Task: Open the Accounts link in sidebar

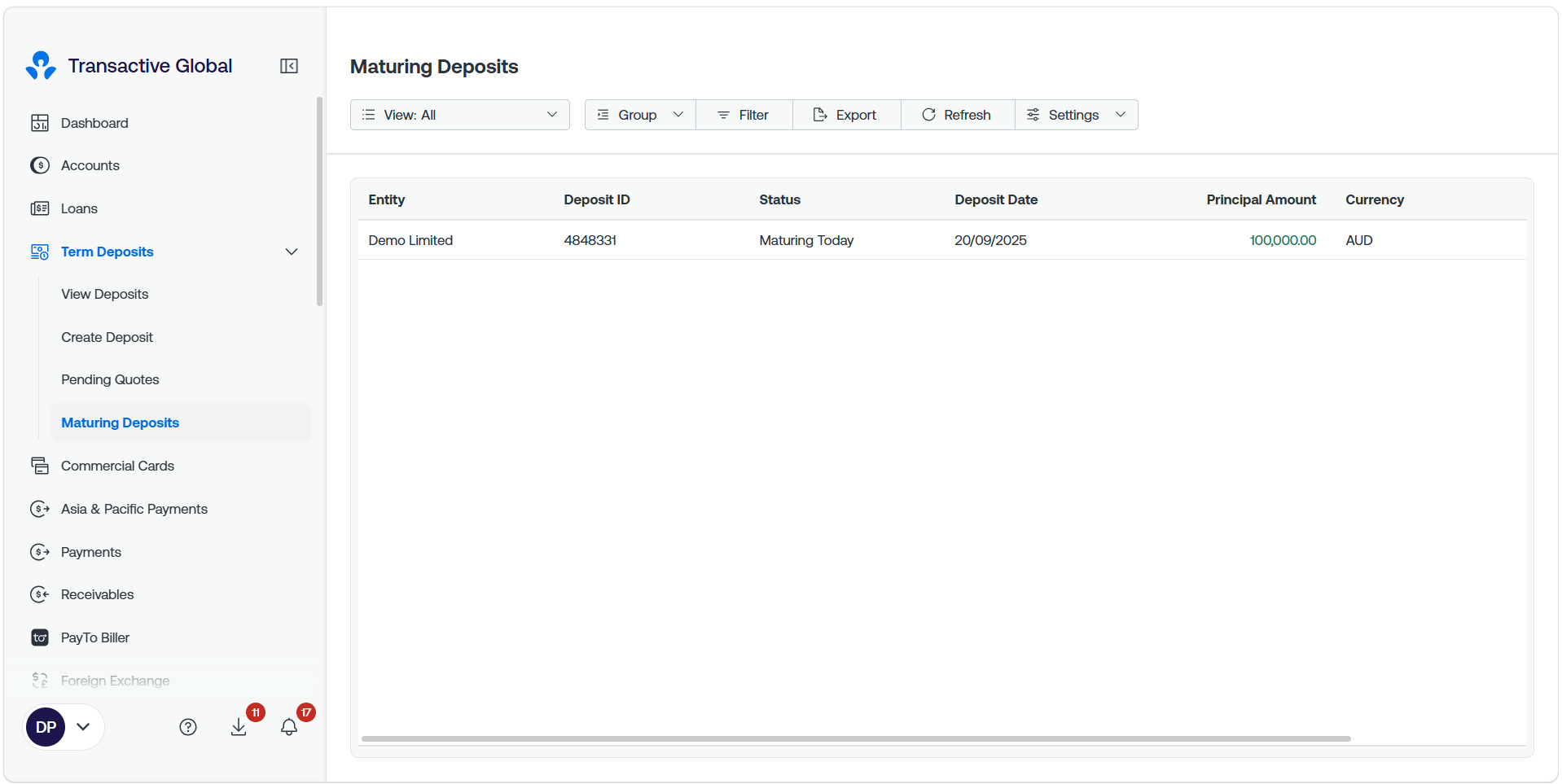Action: coord(90,165)
